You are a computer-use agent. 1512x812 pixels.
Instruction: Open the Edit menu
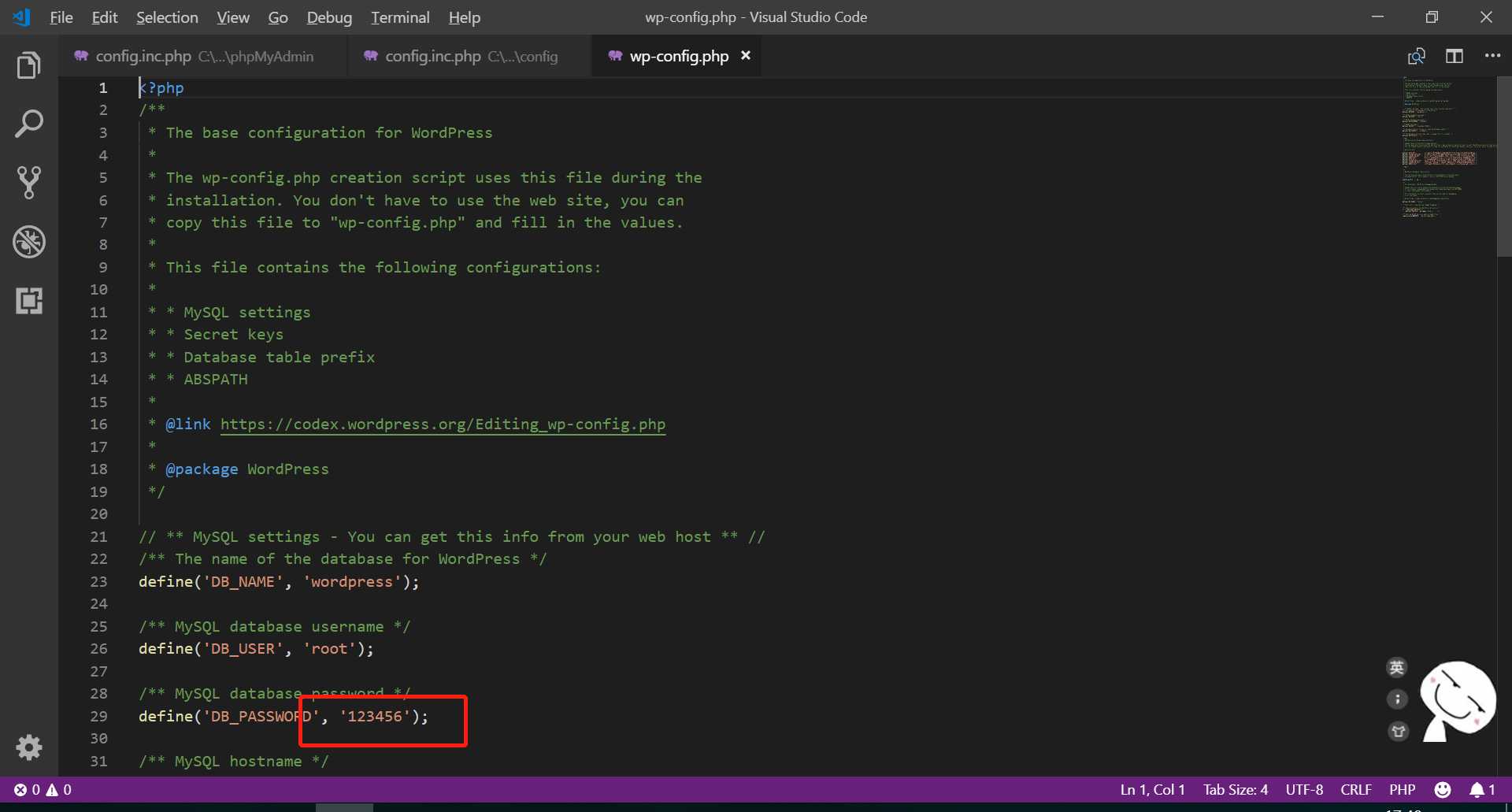click(104, 17)
